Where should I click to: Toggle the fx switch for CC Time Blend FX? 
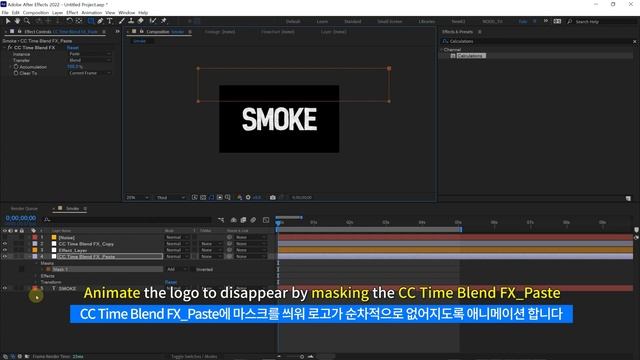pos(10,48)
